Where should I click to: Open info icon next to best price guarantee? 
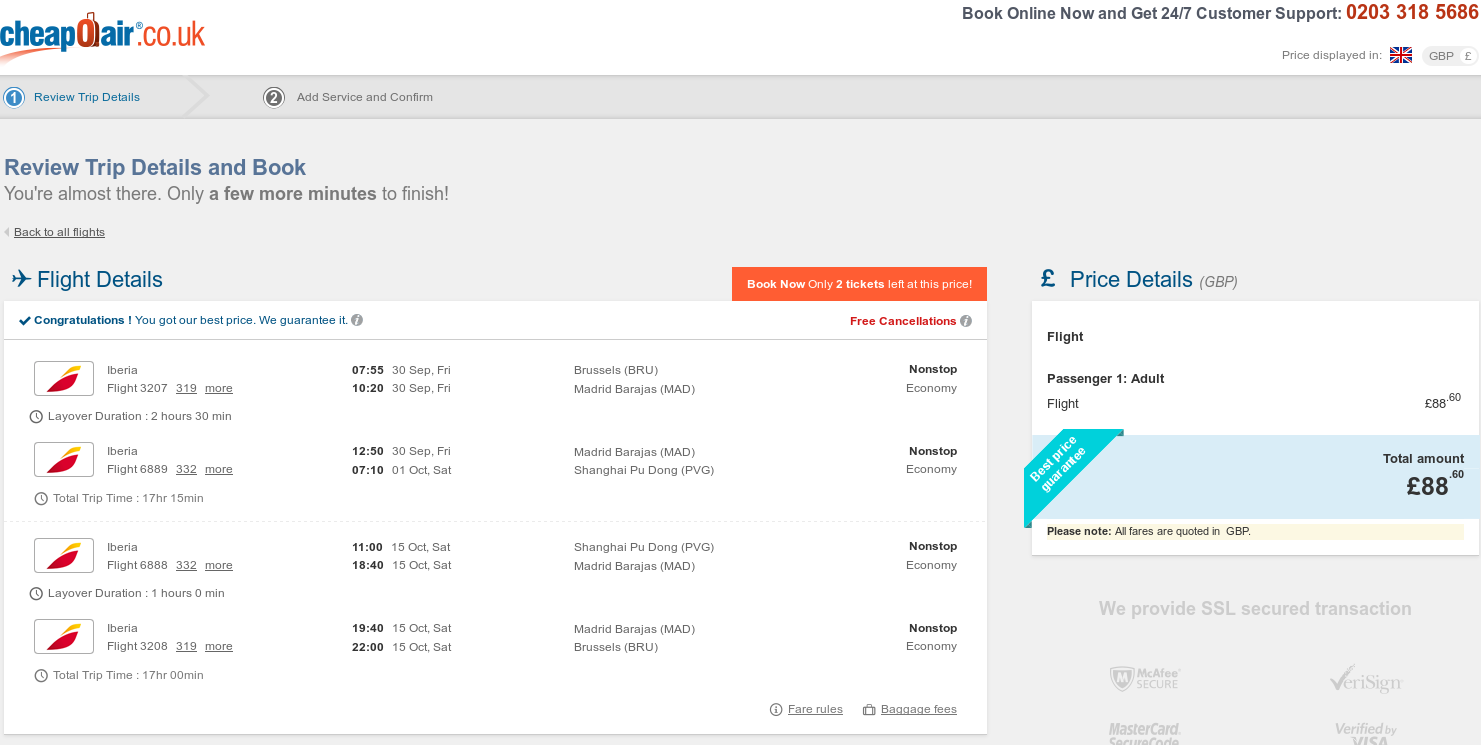pyautogui.click(x=357, y=320)
